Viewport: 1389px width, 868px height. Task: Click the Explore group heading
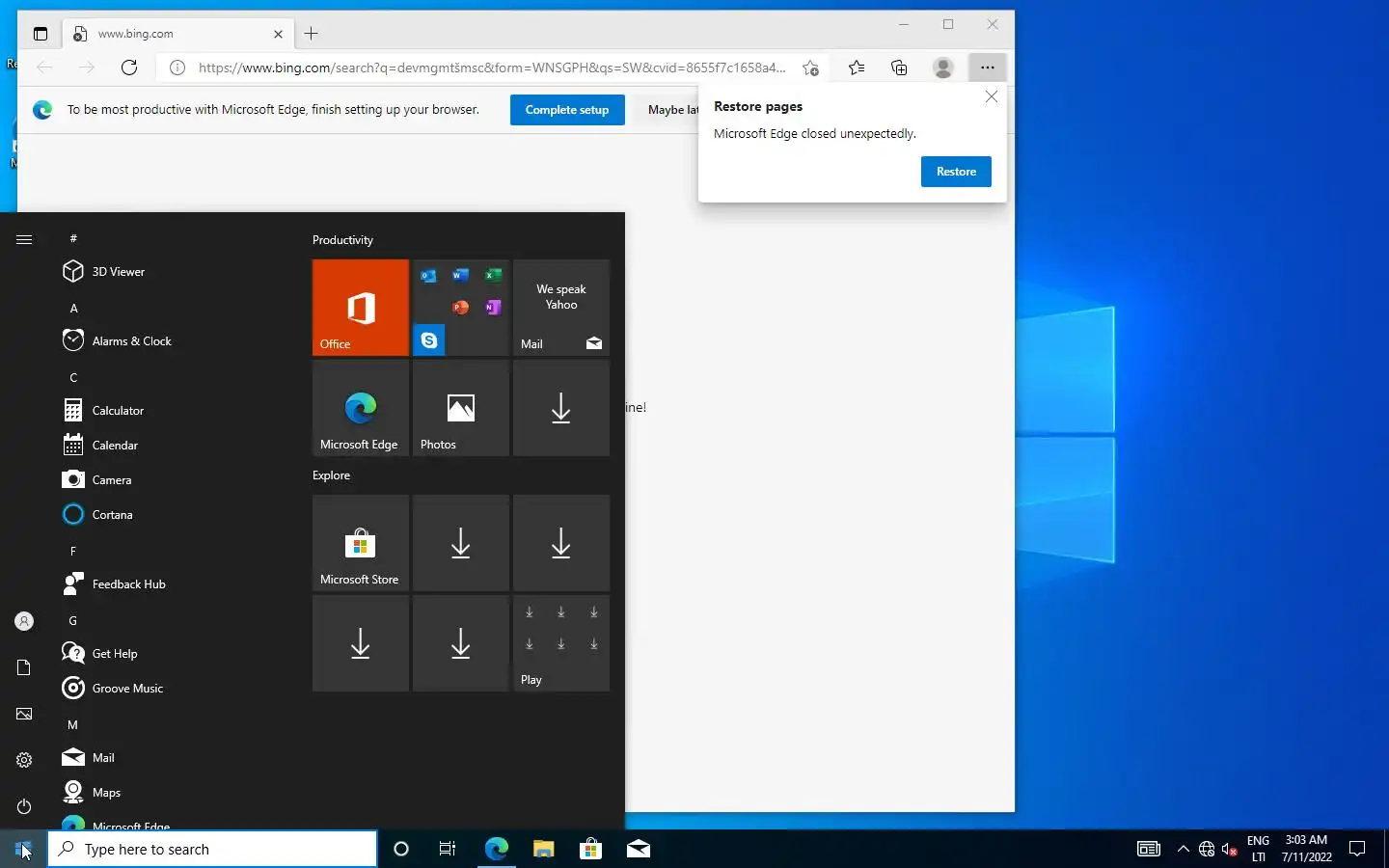point(331,475)
